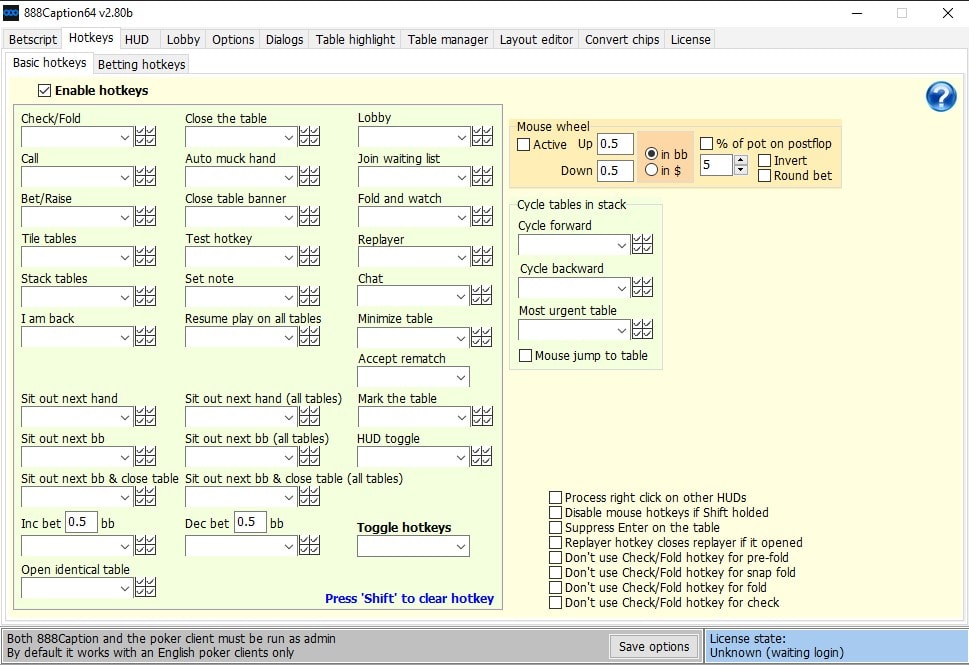Click the modifier grid icon beside Tile tables
Image resolution: width=969 pixels, height=665 pixels.
click(x=145, y=256)
